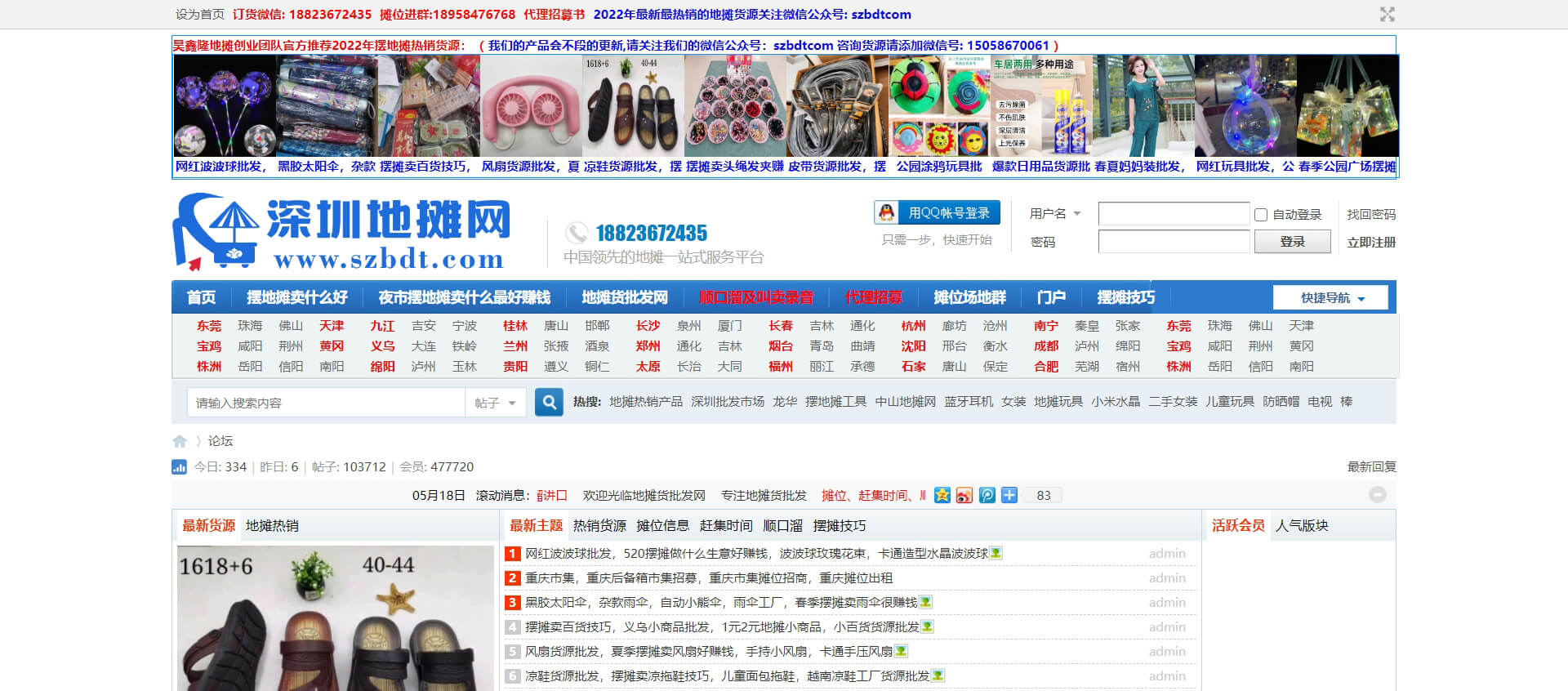Open the 用户名 login type dropdown

point(1055,214)
